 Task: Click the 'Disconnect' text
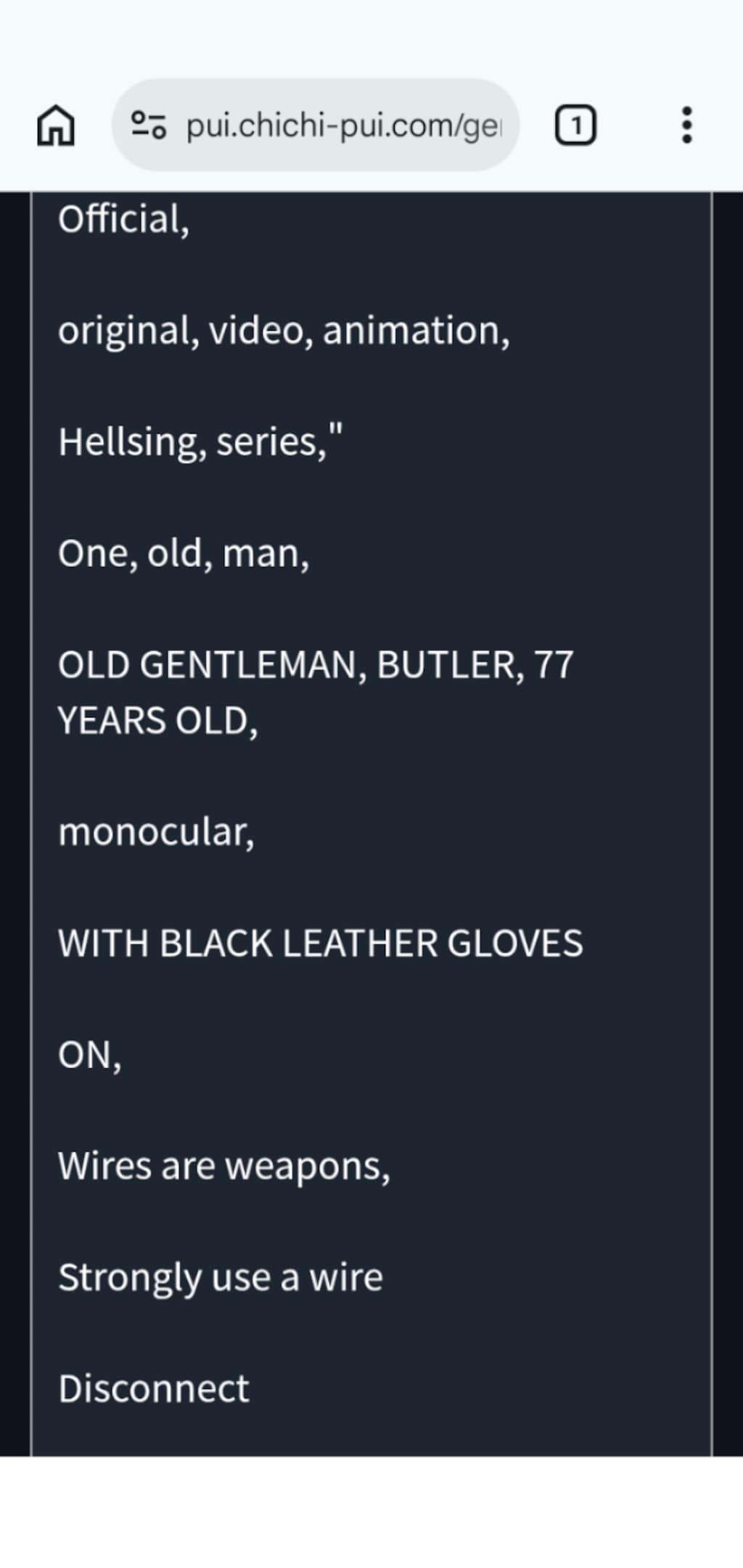pyautogui.click(x=154, y=1389)
